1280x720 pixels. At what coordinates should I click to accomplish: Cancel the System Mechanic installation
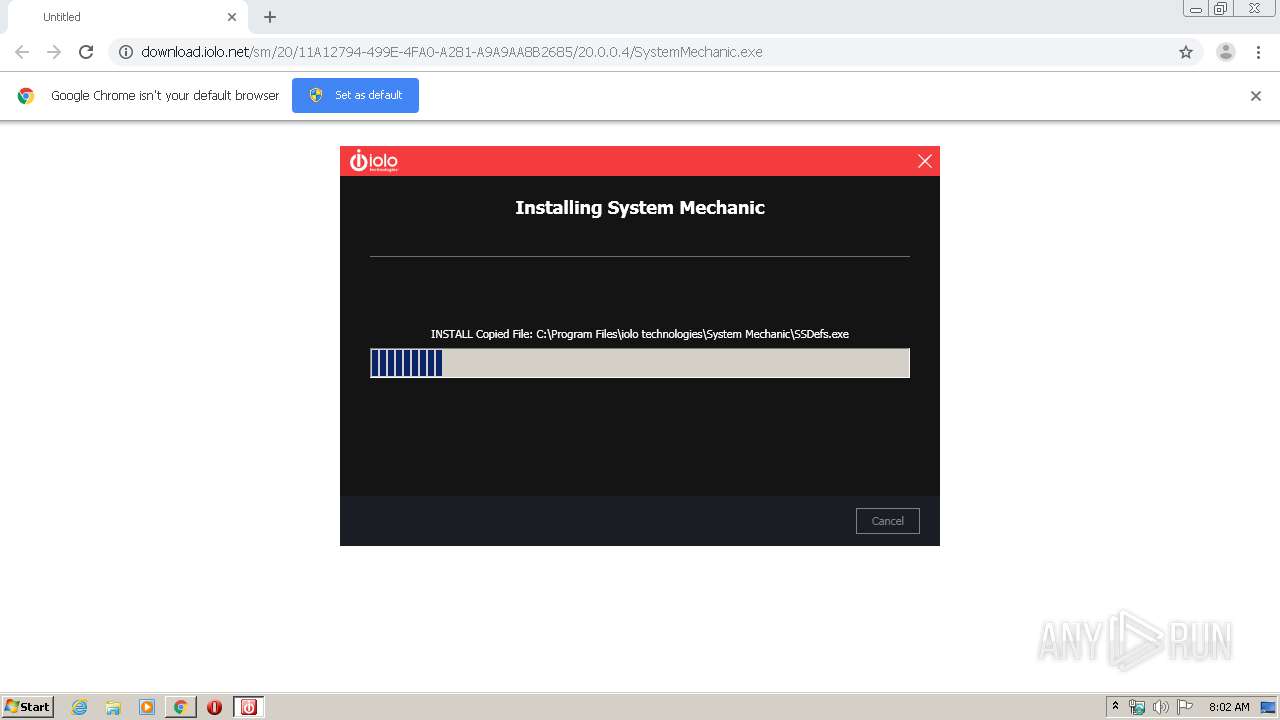click(x=887, y=521)
